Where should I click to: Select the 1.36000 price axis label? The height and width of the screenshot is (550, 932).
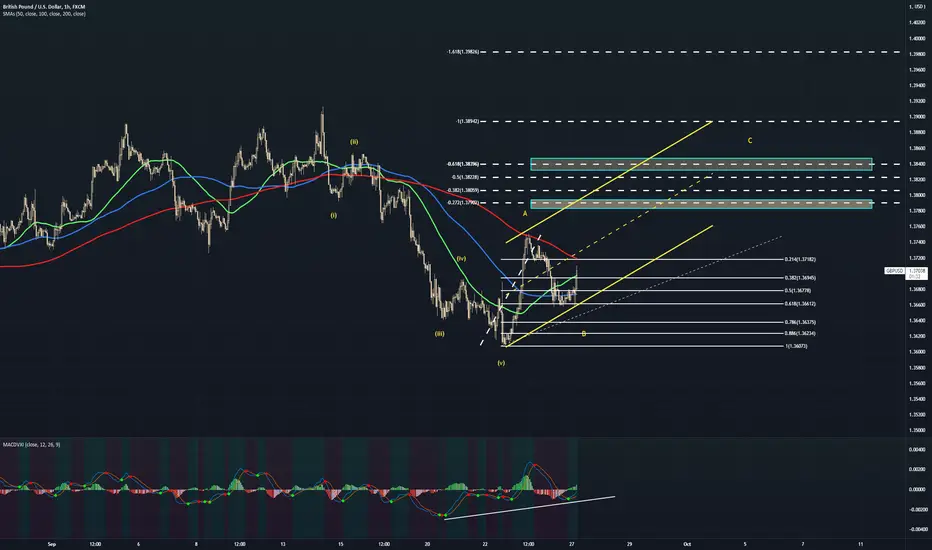click(917, 351)
